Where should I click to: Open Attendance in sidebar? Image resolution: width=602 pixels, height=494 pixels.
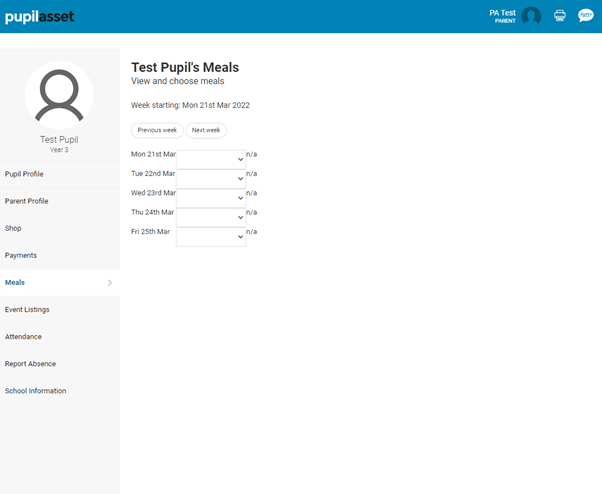pyautogui.click(x=60, y=337)
